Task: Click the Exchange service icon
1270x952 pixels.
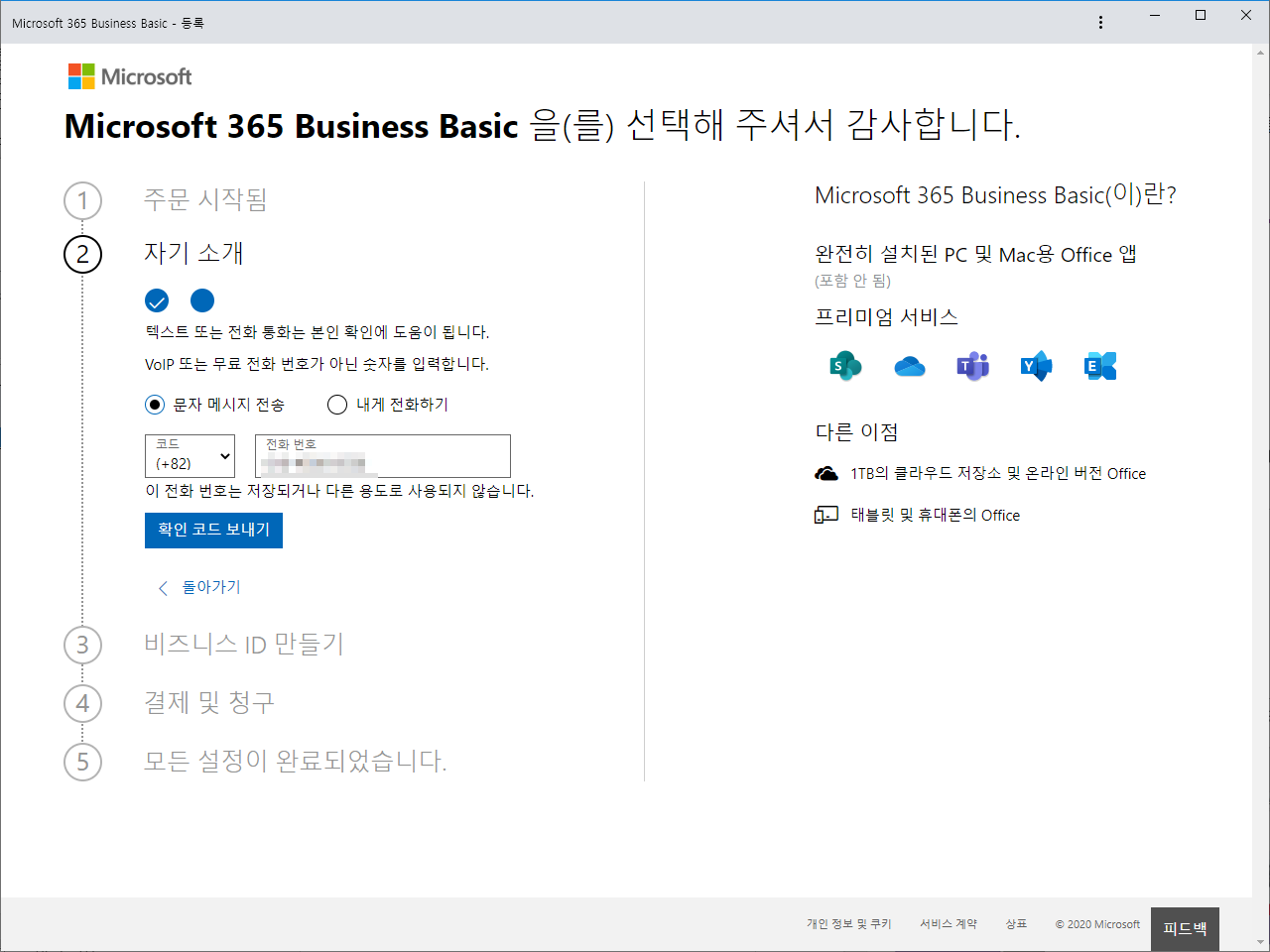Action: point(1100,366)
